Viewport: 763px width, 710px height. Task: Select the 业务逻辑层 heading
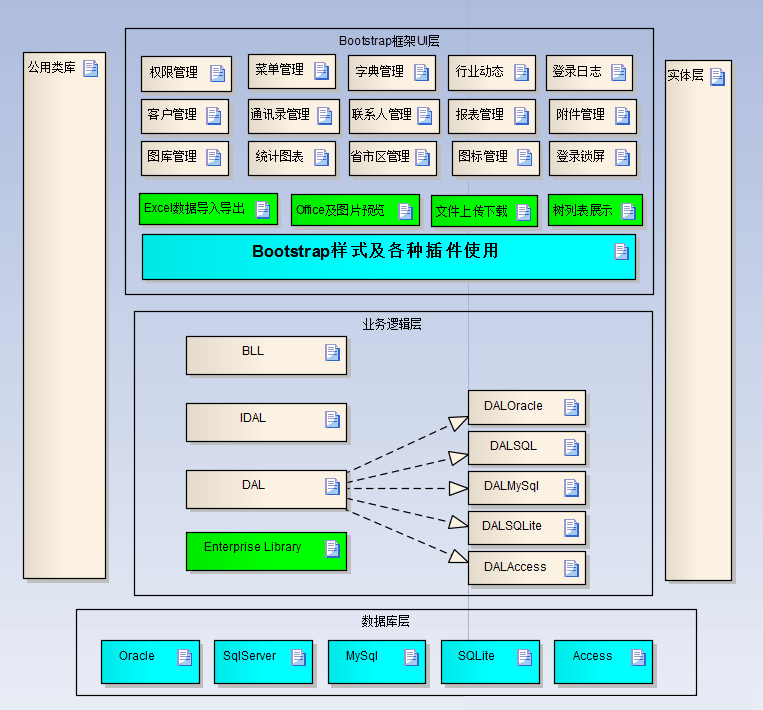tap(392, 324)
